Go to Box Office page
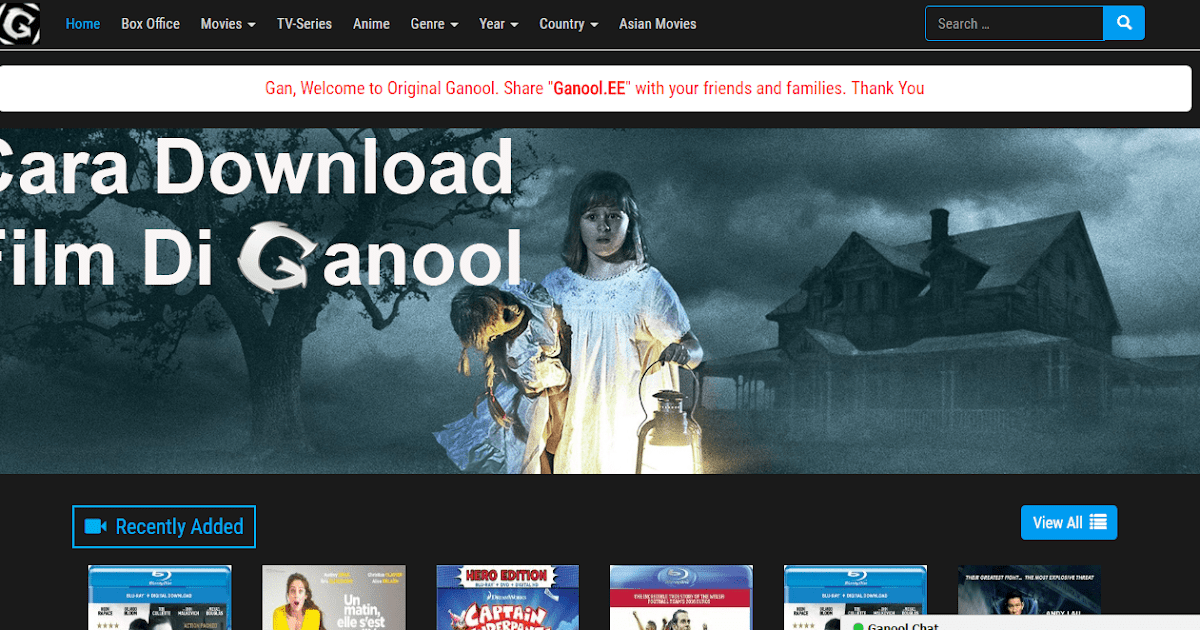The width and height of the screenshot is (1200, 630). point(151,24)
